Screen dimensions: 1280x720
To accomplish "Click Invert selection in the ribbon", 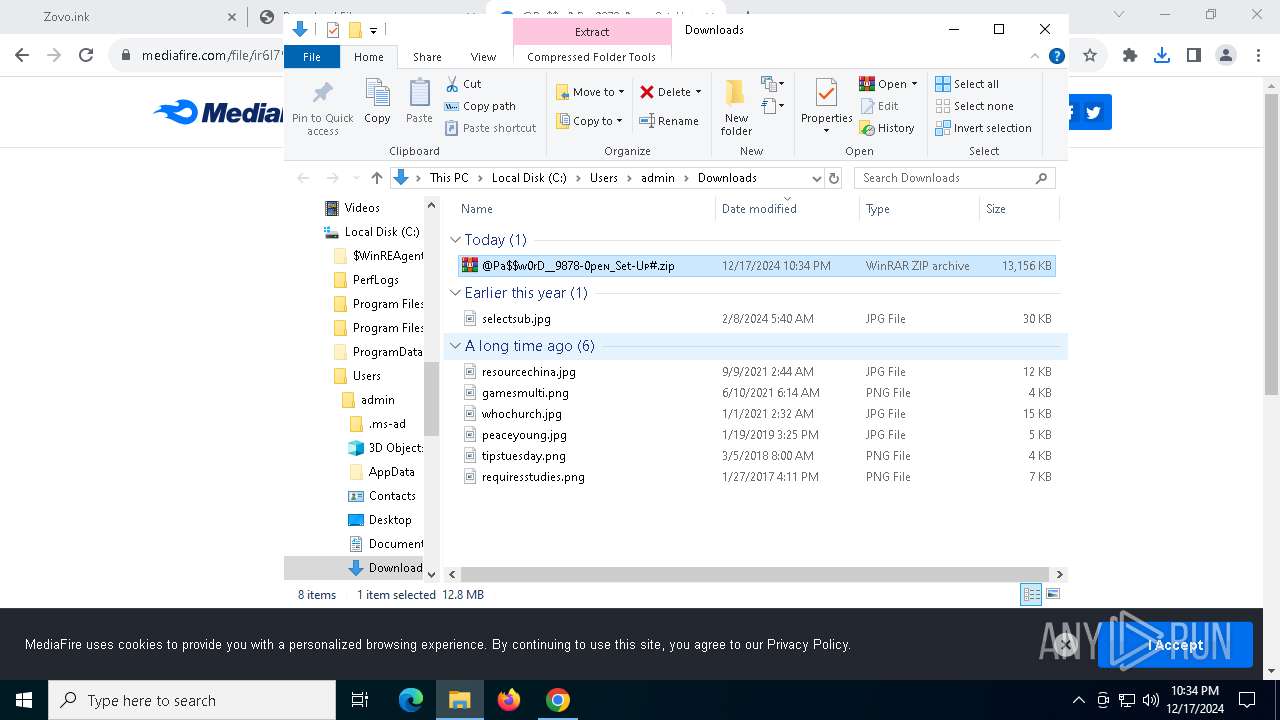I will point(983,128).
